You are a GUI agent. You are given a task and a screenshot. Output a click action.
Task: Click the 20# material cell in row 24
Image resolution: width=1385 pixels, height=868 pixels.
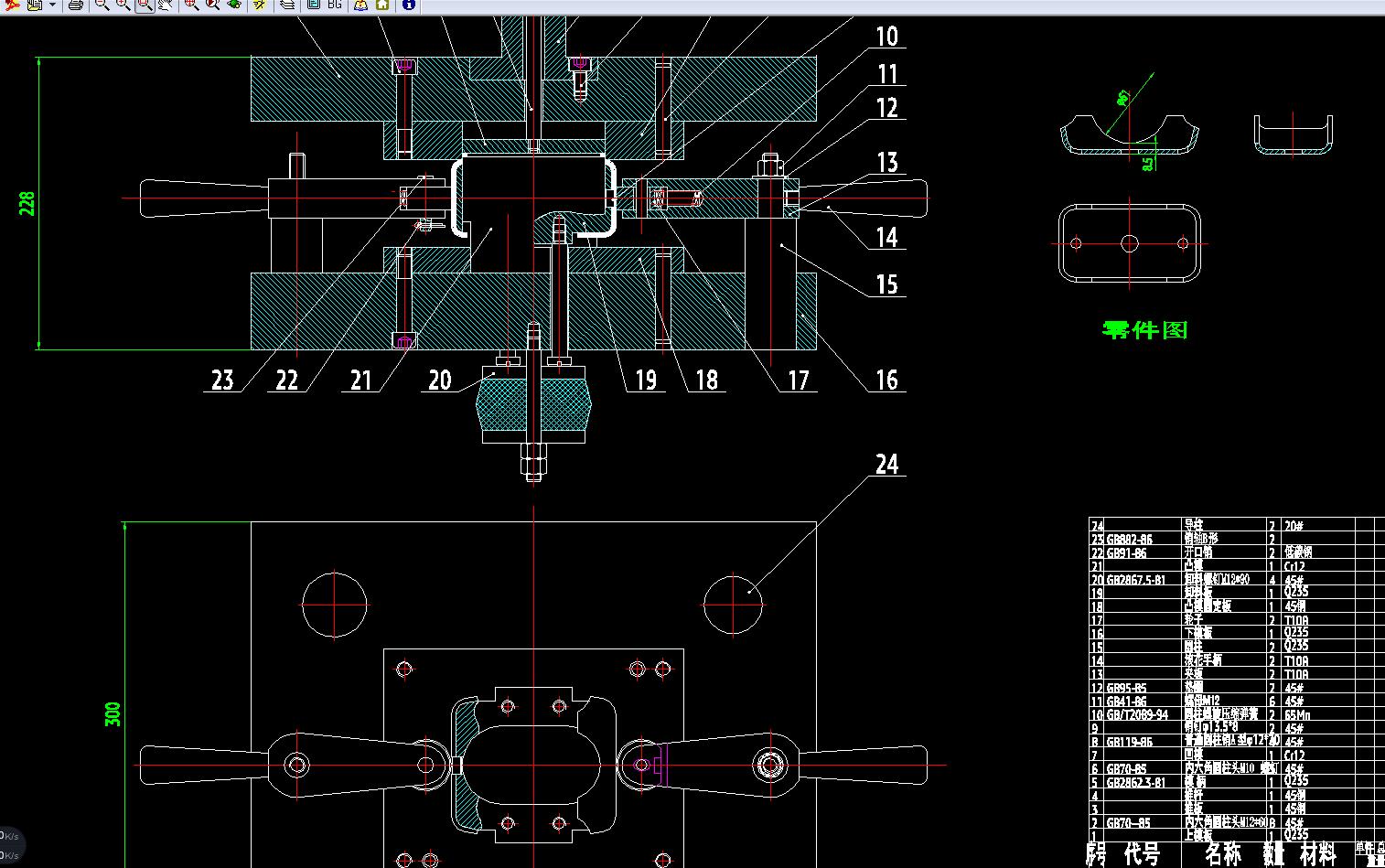click(1294, 526)
